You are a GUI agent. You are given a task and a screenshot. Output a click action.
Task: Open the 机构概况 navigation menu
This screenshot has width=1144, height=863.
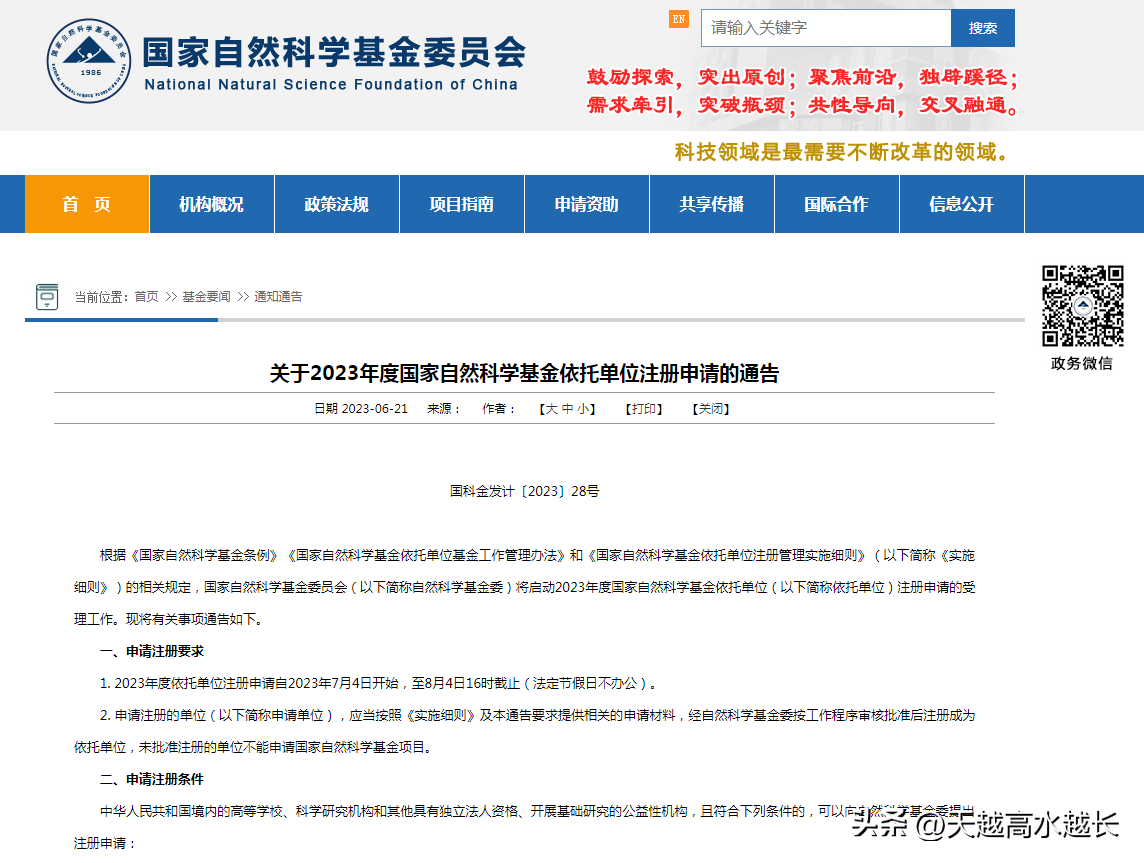212,204
